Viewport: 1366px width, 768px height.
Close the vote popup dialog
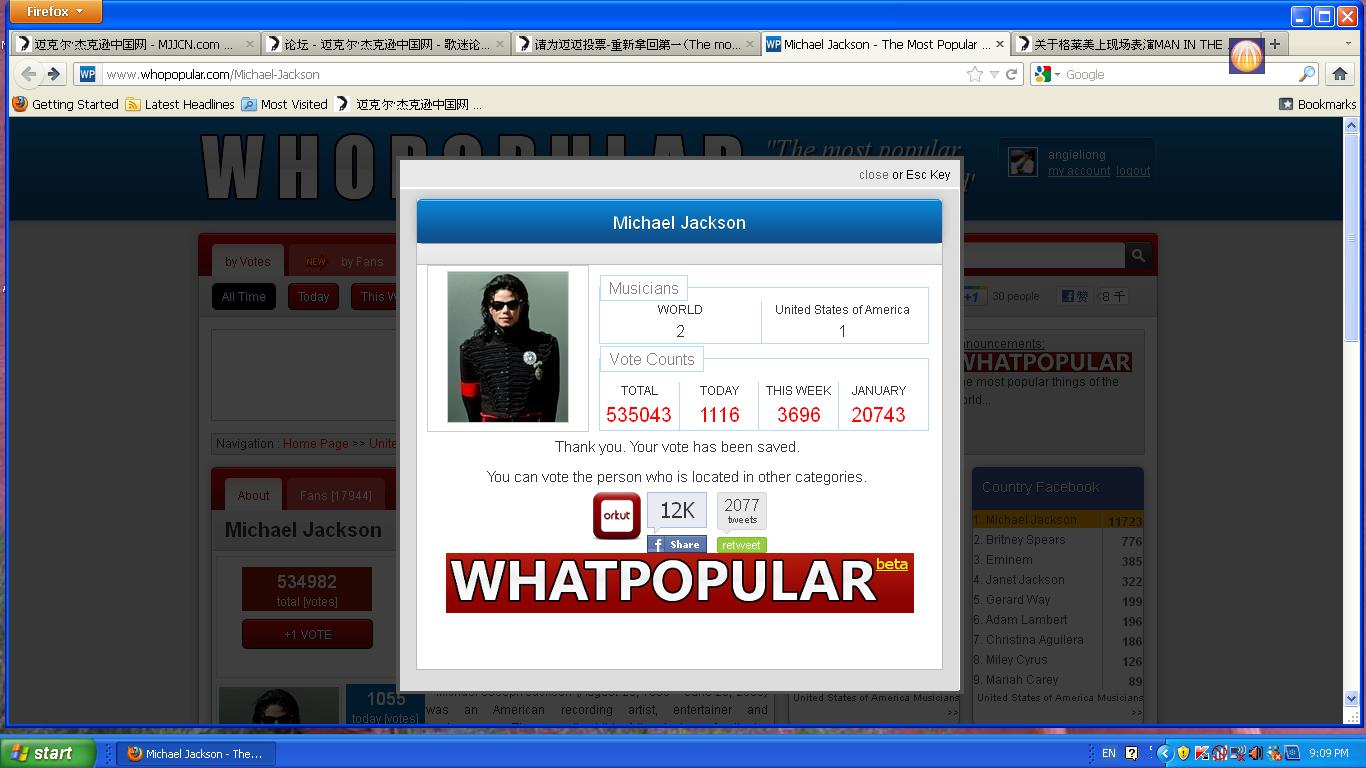click(873, 175)
